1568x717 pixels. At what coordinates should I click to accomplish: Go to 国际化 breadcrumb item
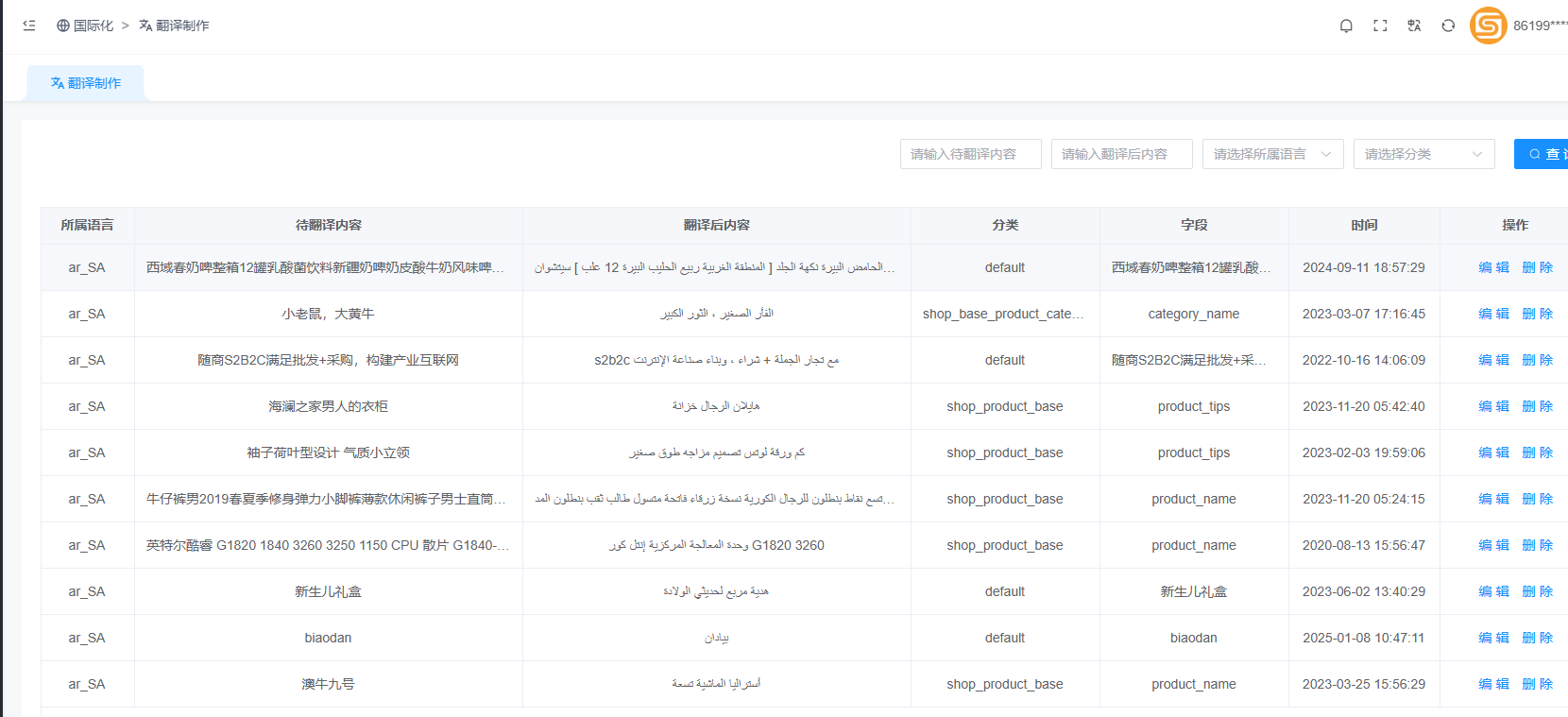click(93, 26)
